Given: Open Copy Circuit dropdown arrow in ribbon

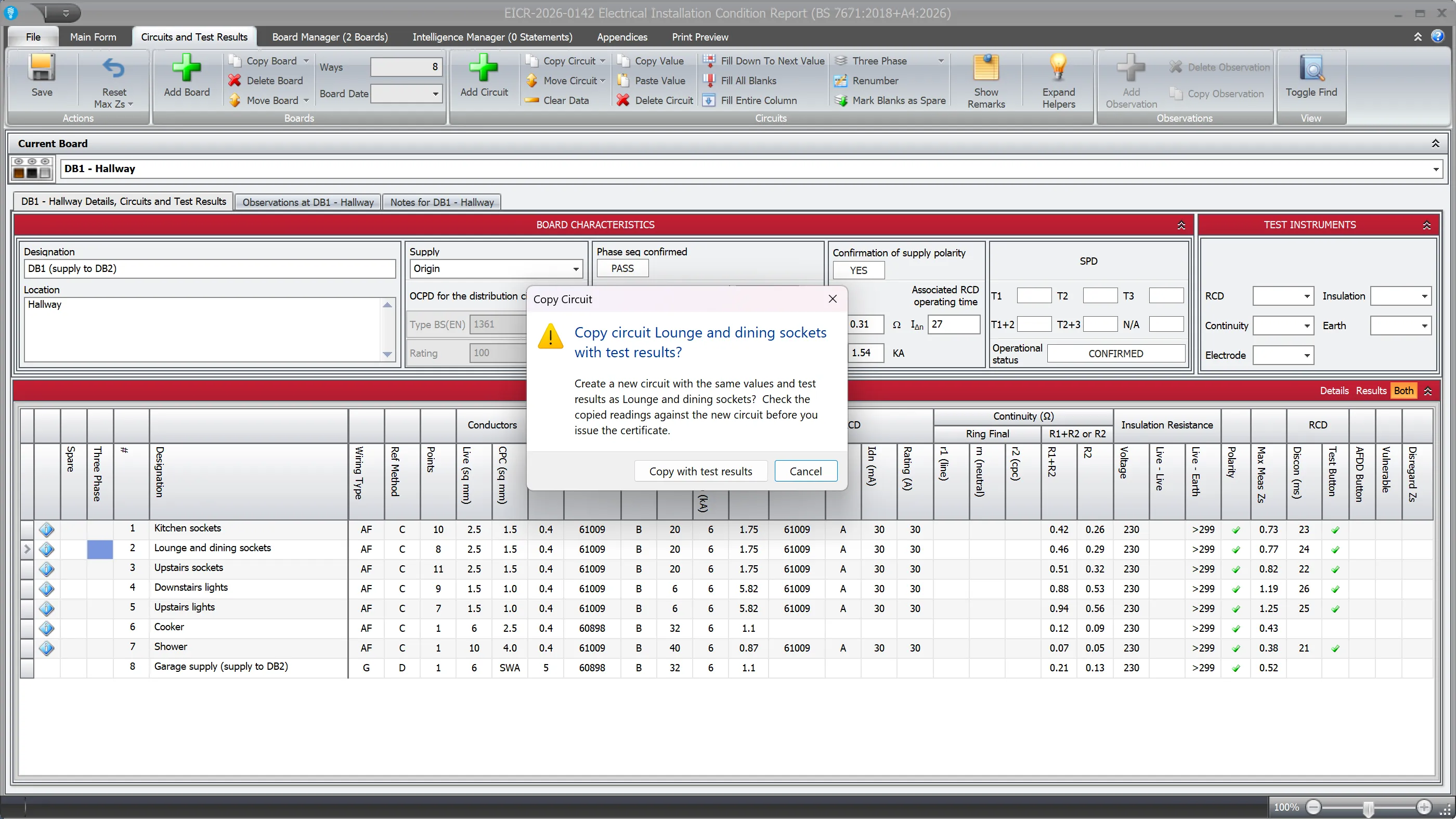Looking at the screenshot, I should tap(603, 60).
